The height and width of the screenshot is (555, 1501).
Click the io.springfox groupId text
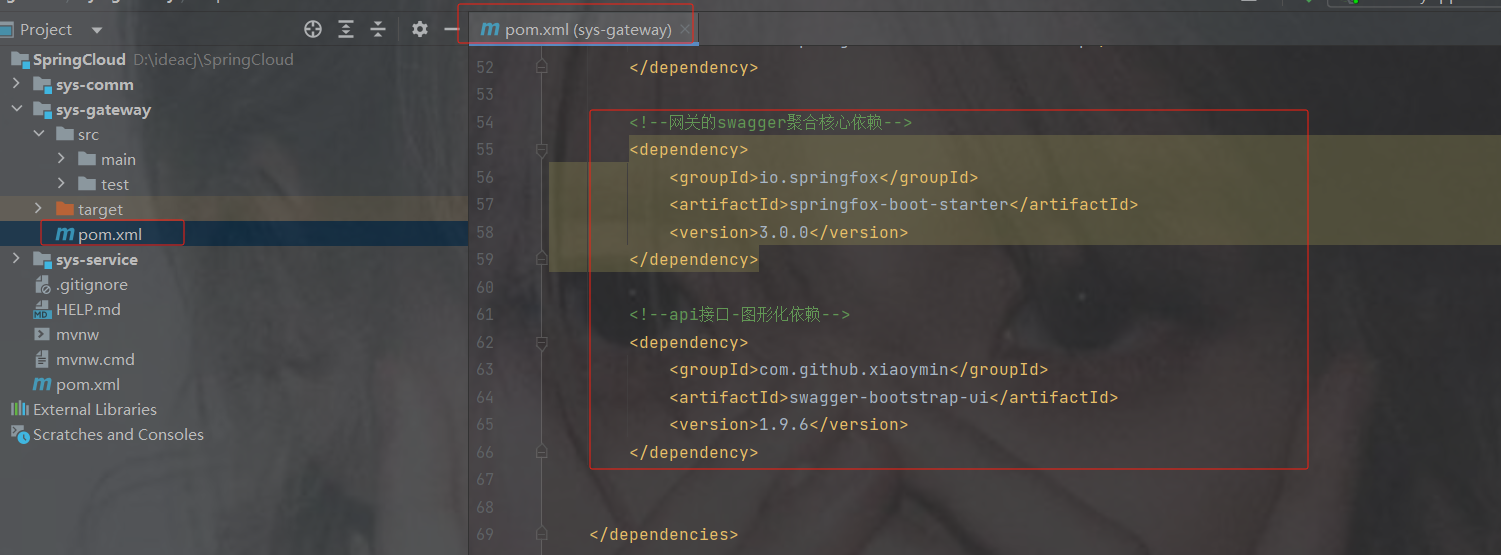tap(818, 177)
